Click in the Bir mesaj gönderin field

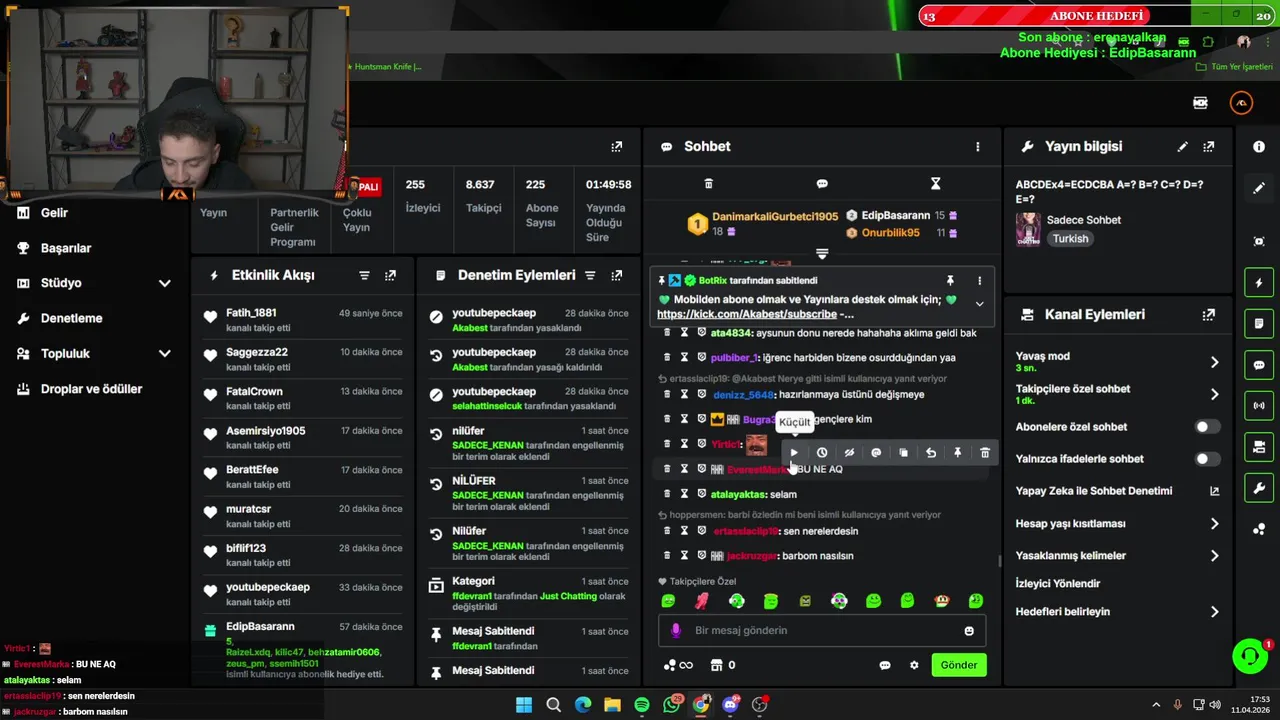coord(822,631)
